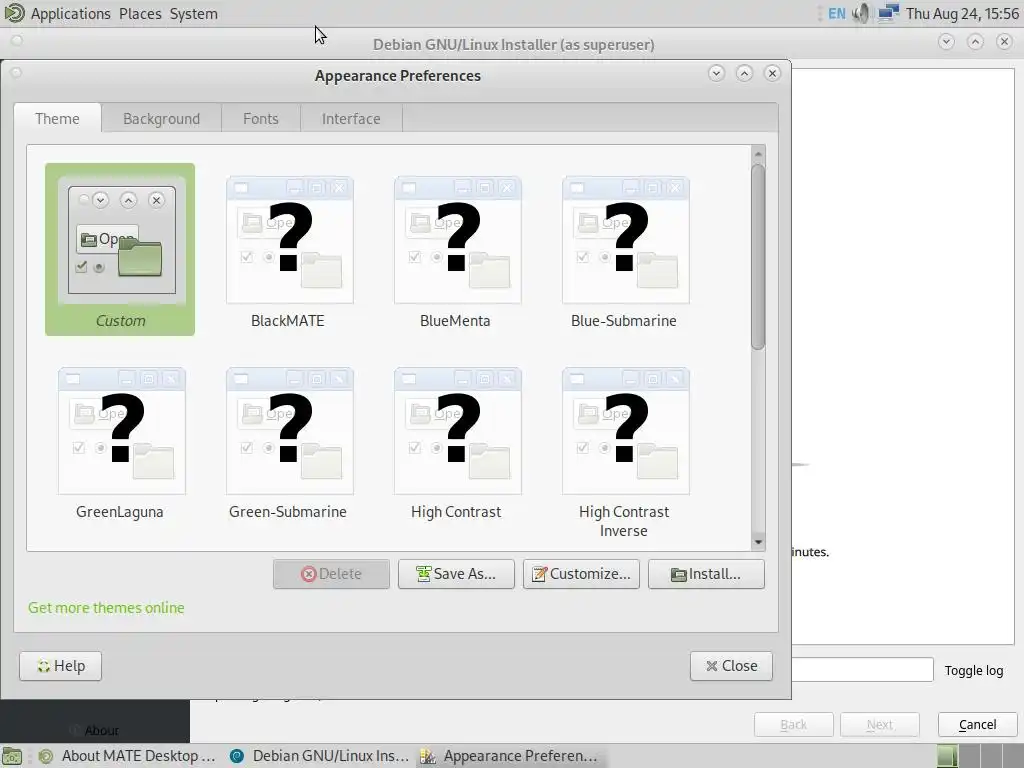Apply the GreenLaguna theme

tap(120, 444)
